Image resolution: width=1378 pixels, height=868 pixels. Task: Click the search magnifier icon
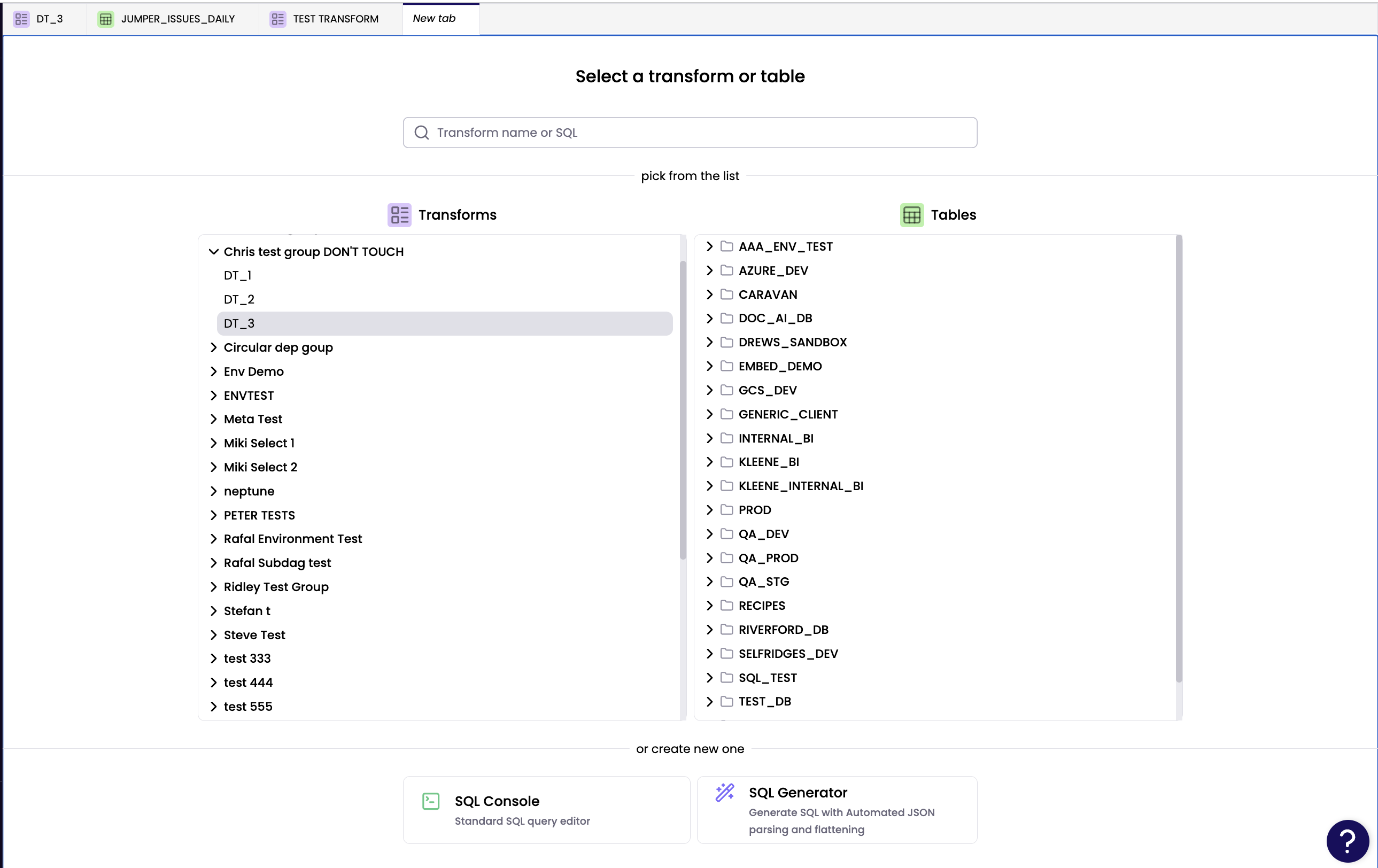tap(422, 132)
